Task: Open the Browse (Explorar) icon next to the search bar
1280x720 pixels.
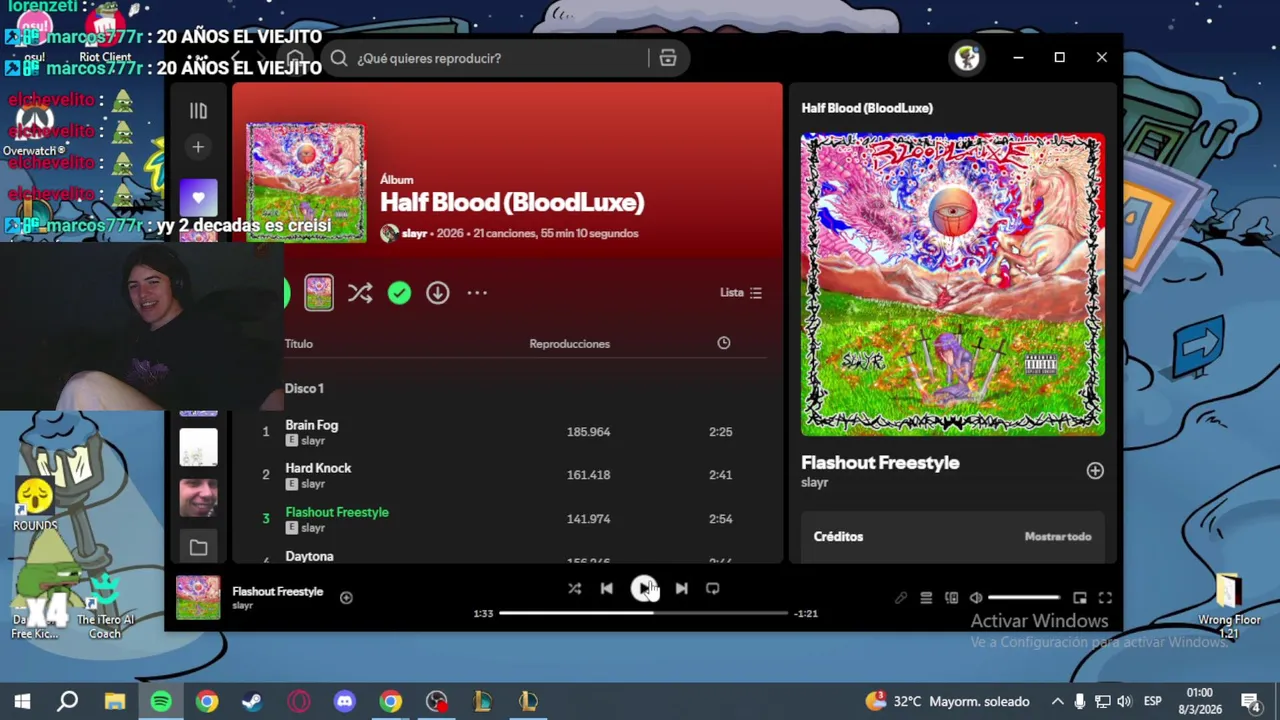Action: point(668,58)
